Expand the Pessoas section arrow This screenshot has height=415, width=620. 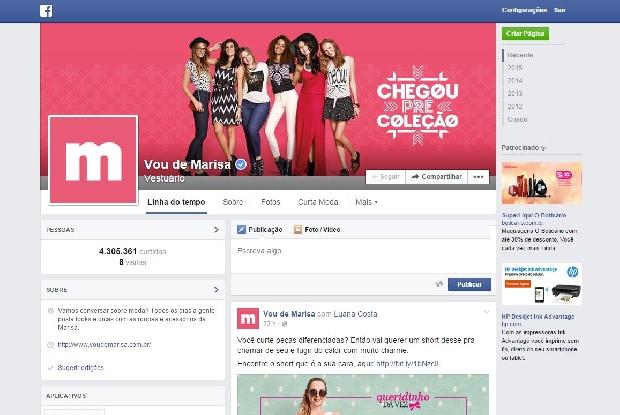click(x=216, y=230)
